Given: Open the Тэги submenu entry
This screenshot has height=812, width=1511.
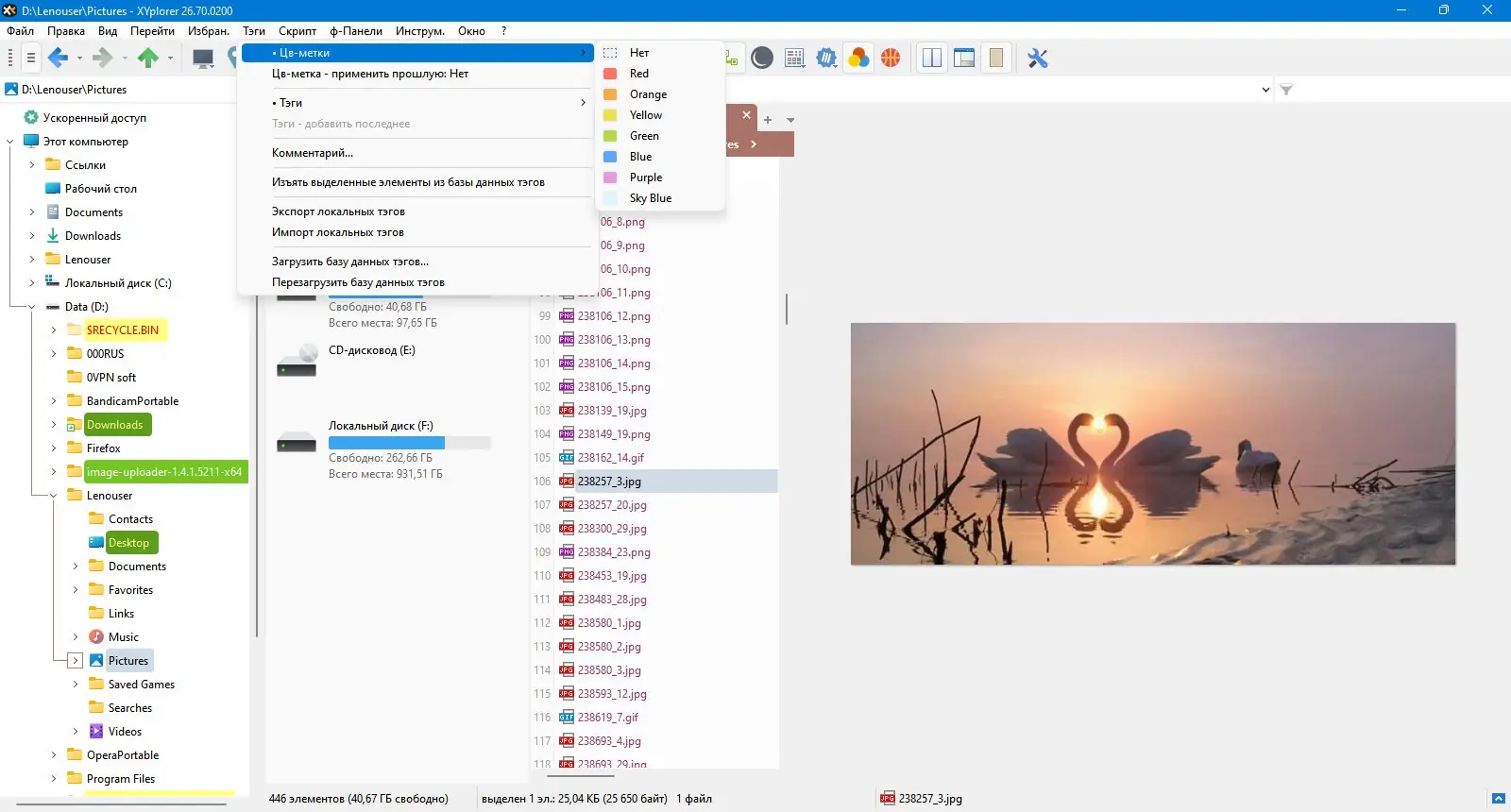Looking at the screenshot, I should pos(416,103).
